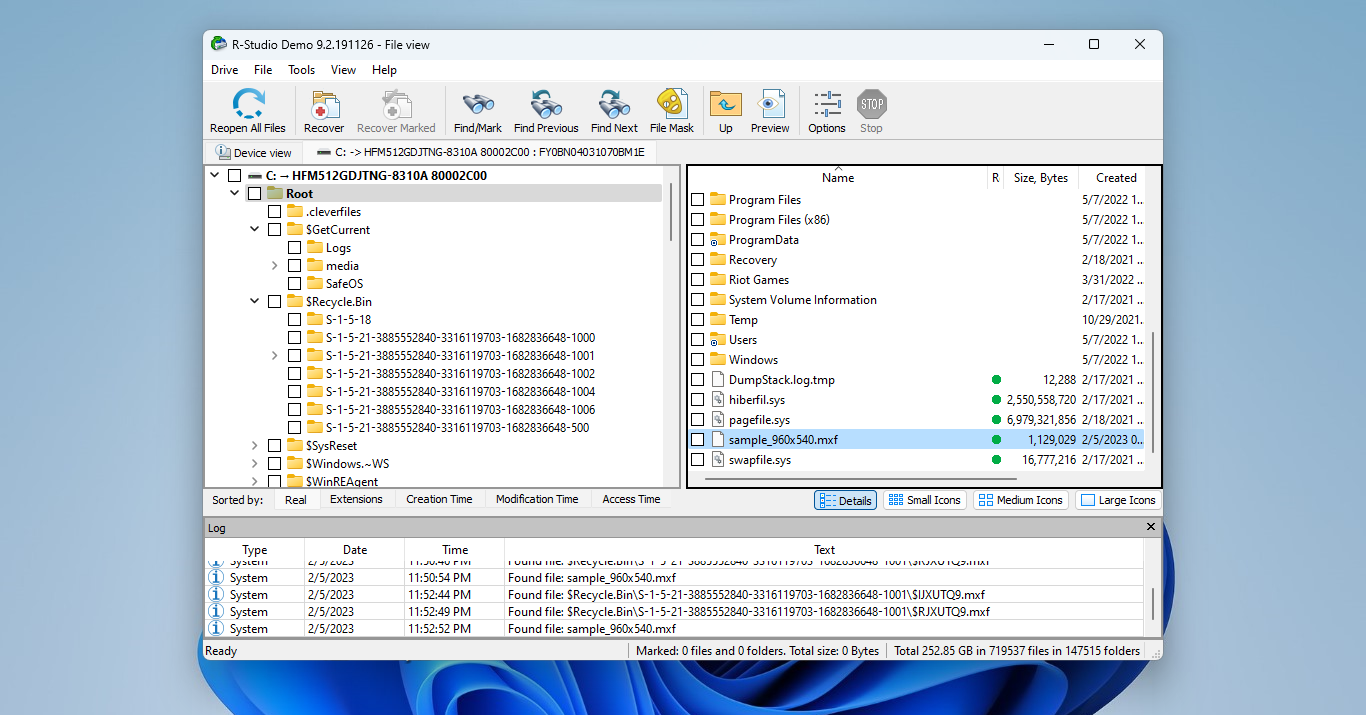Expand the $Windows.~WS folder node
Screen dimensions: 1366x715
pyautogui.click(x=254, y=464)
